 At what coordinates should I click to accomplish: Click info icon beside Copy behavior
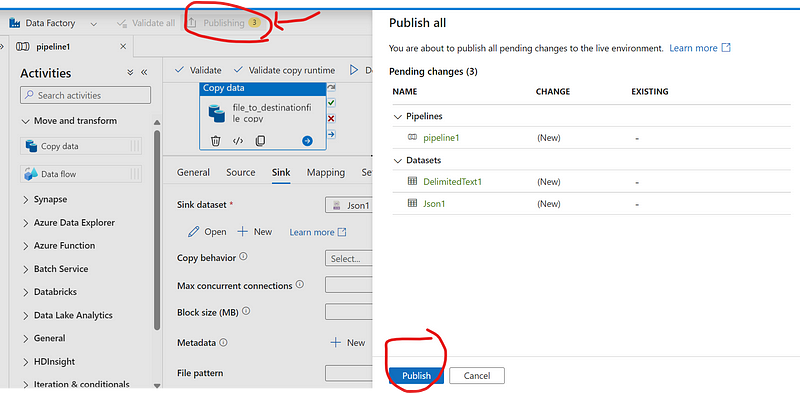pos(243,257)
